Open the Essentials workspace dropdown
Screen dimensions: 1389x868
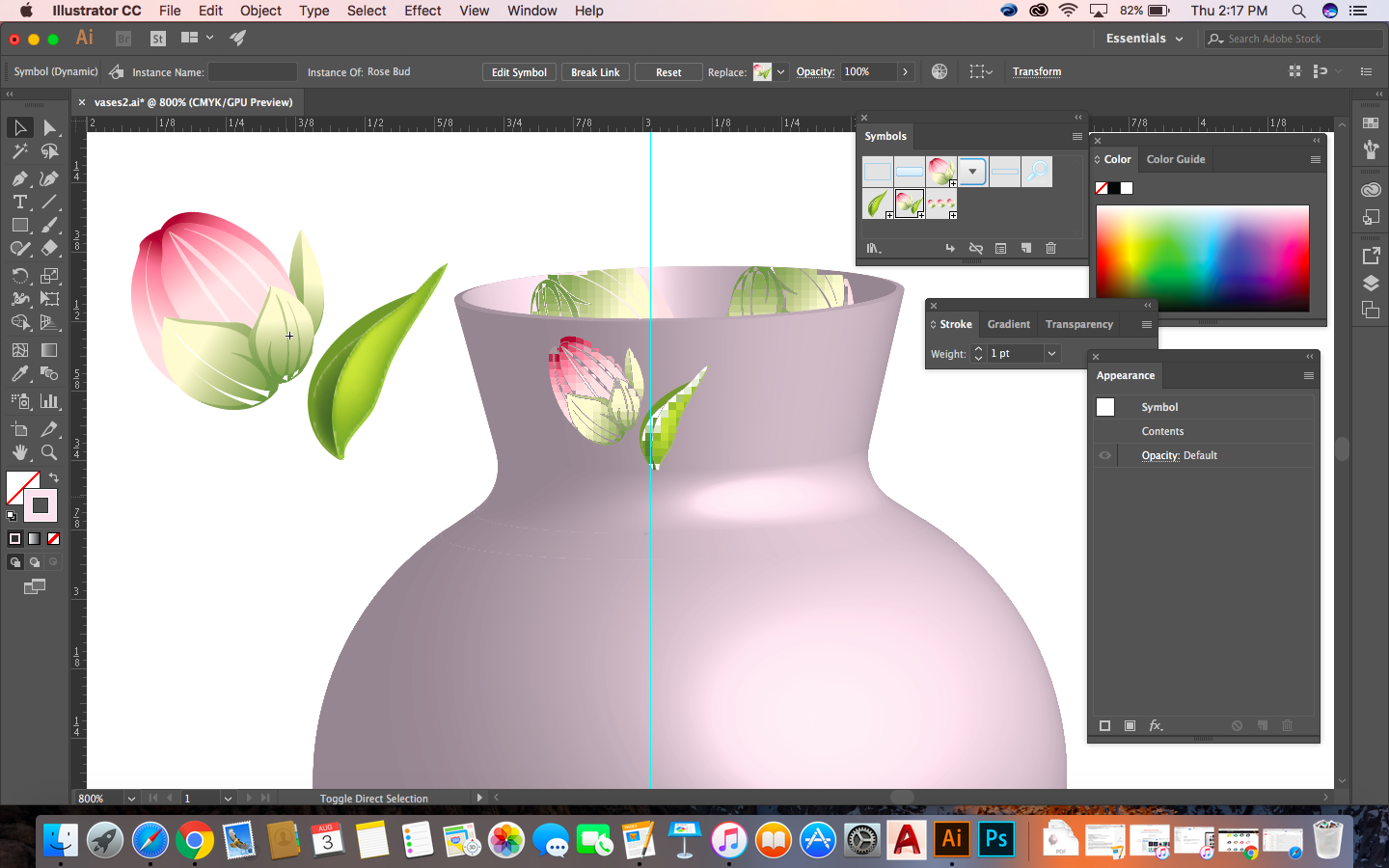[1144, 39]
